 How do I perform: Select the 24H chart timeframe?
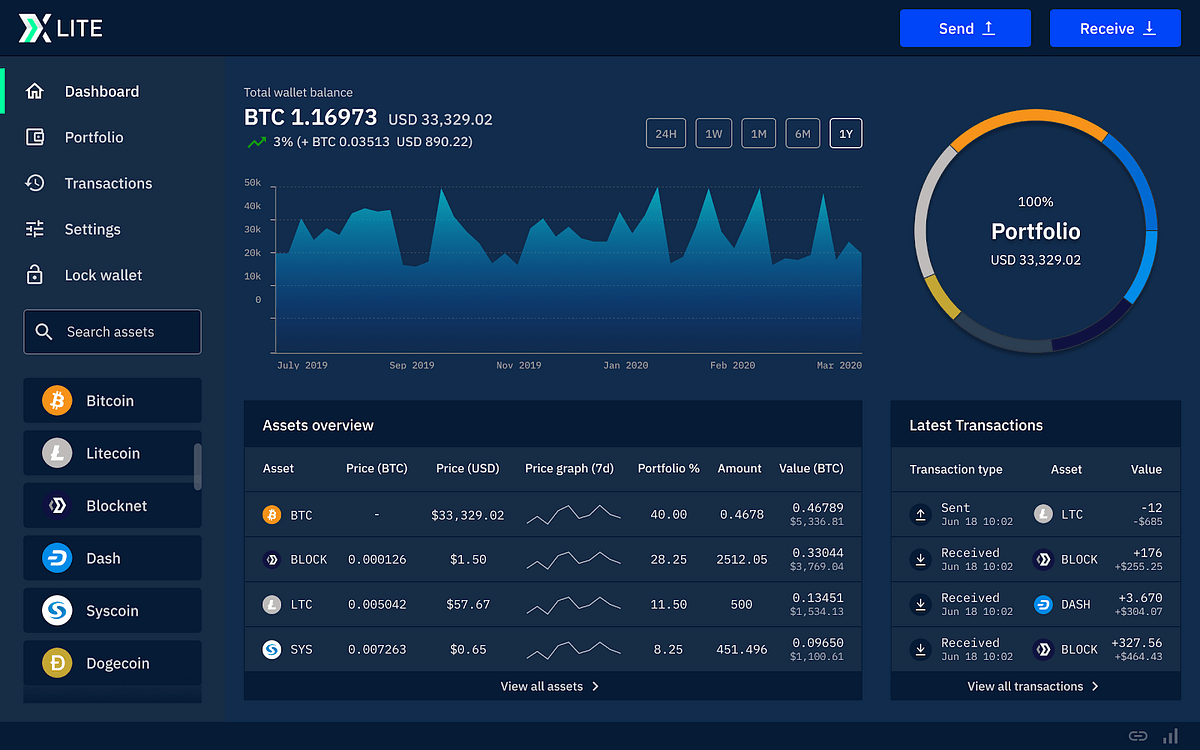click(x=666, y=133)
